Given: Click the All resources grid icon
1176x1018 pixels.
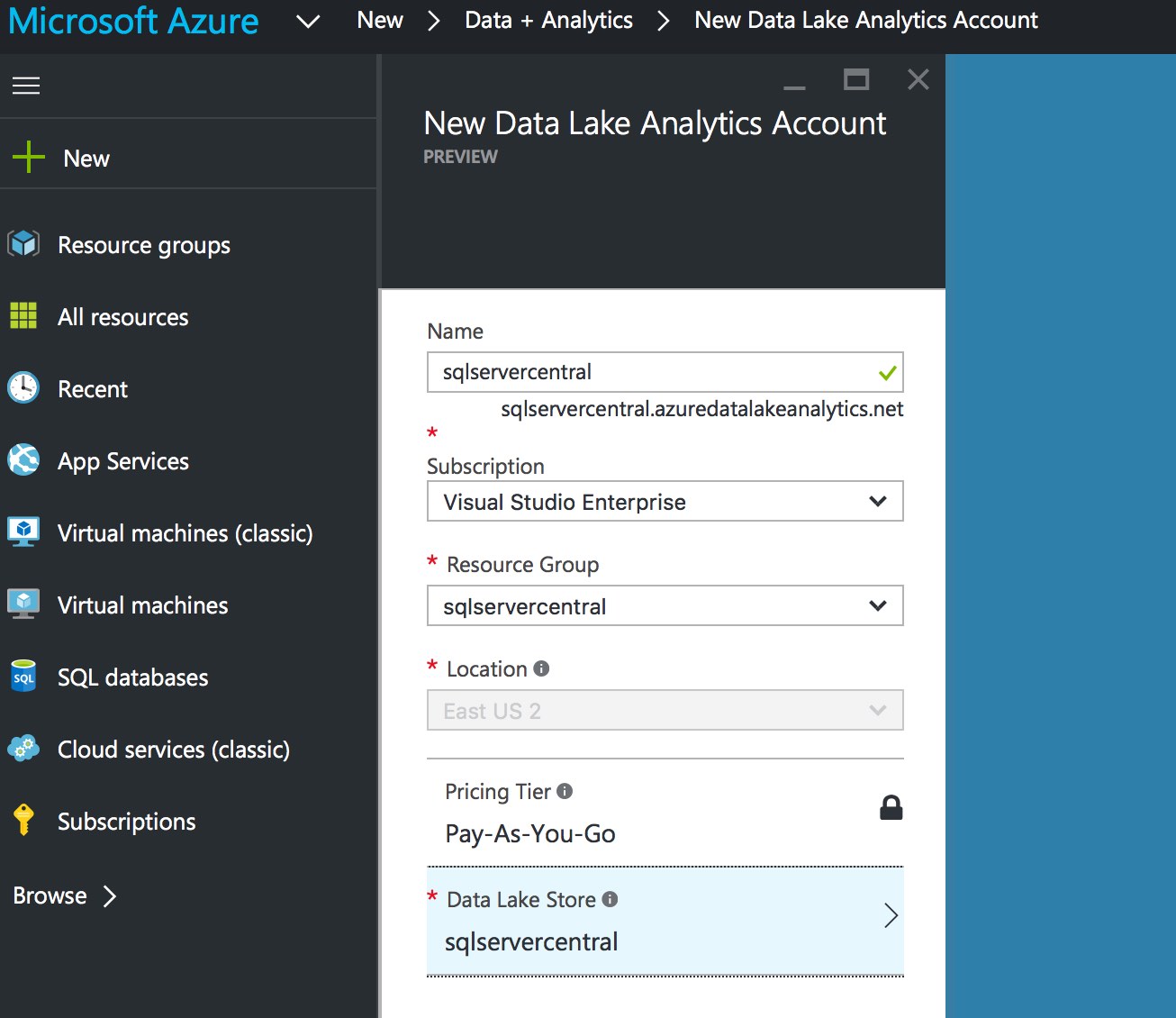Looking at the screenshot, I should tap(23, 316).
